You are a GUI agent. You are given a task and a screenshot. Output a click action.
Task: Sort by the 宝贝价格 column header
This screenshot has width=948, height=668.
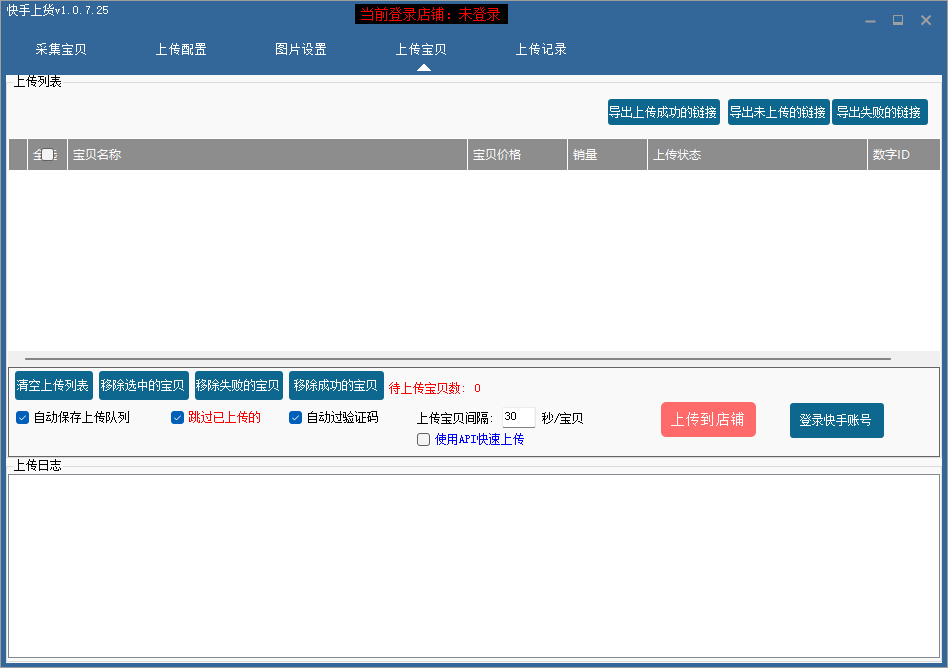[517, 155]
